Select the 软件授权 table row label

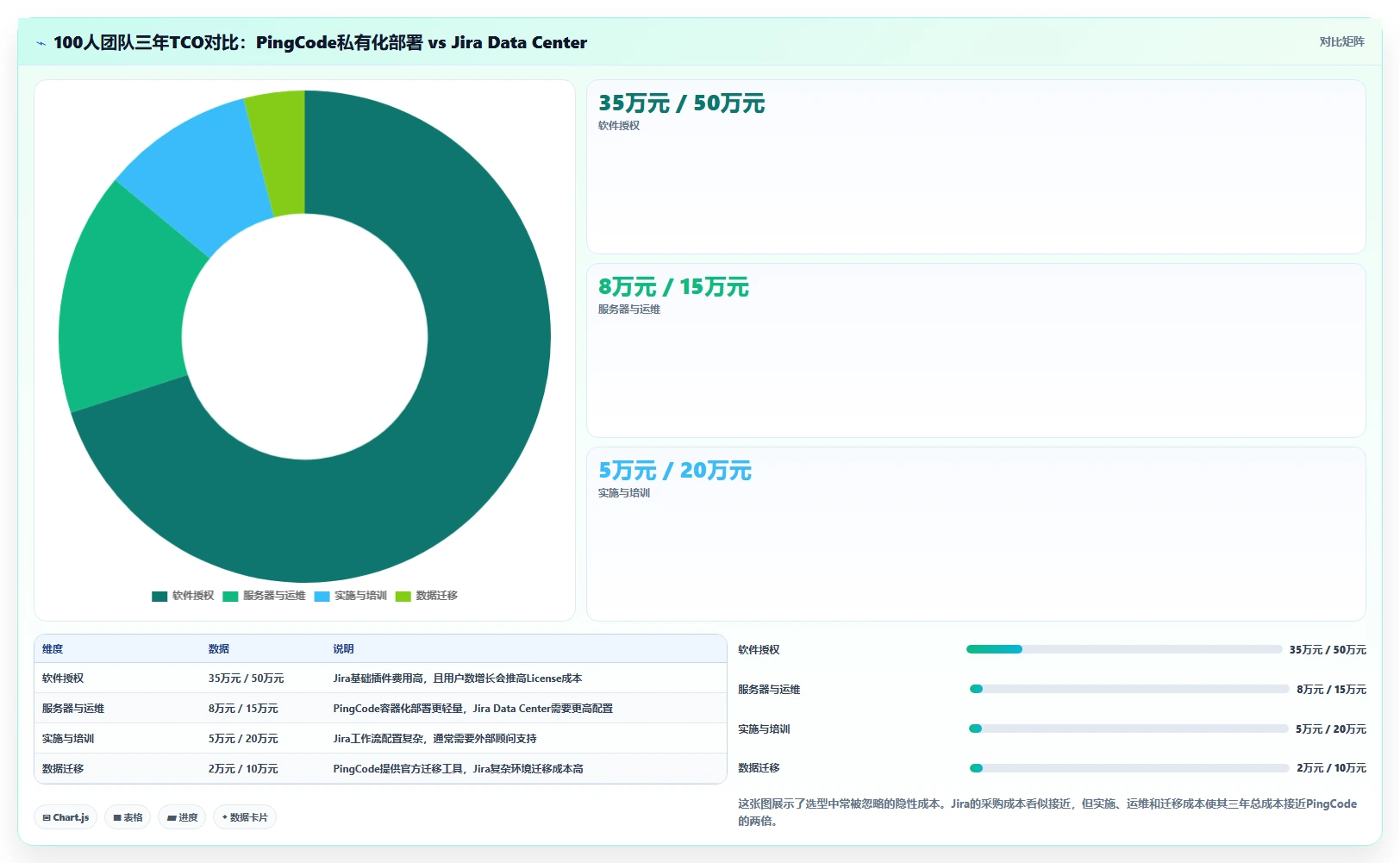click(63, 679)
